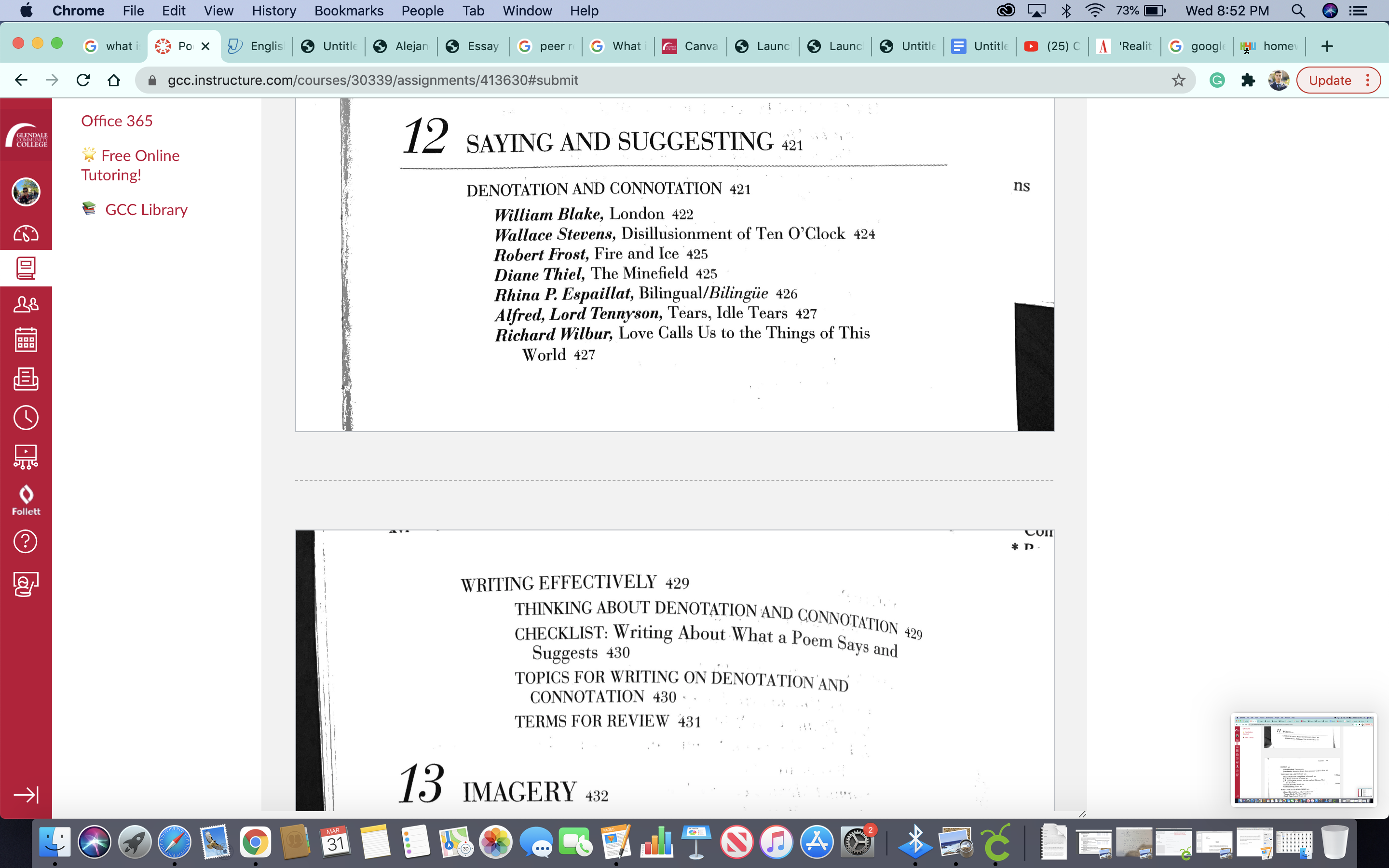
Task: Open the GCC Library link
Action: tap(146, 210)
